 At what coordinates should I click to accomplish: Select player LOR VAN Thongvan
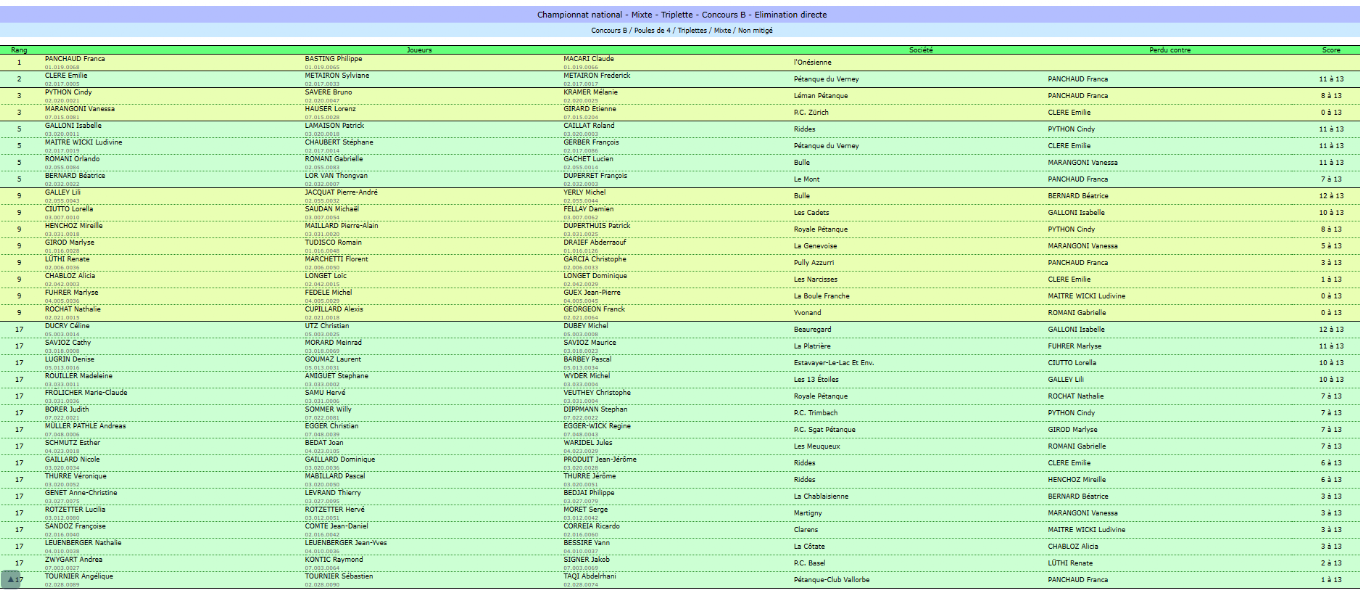coord(336,175)
